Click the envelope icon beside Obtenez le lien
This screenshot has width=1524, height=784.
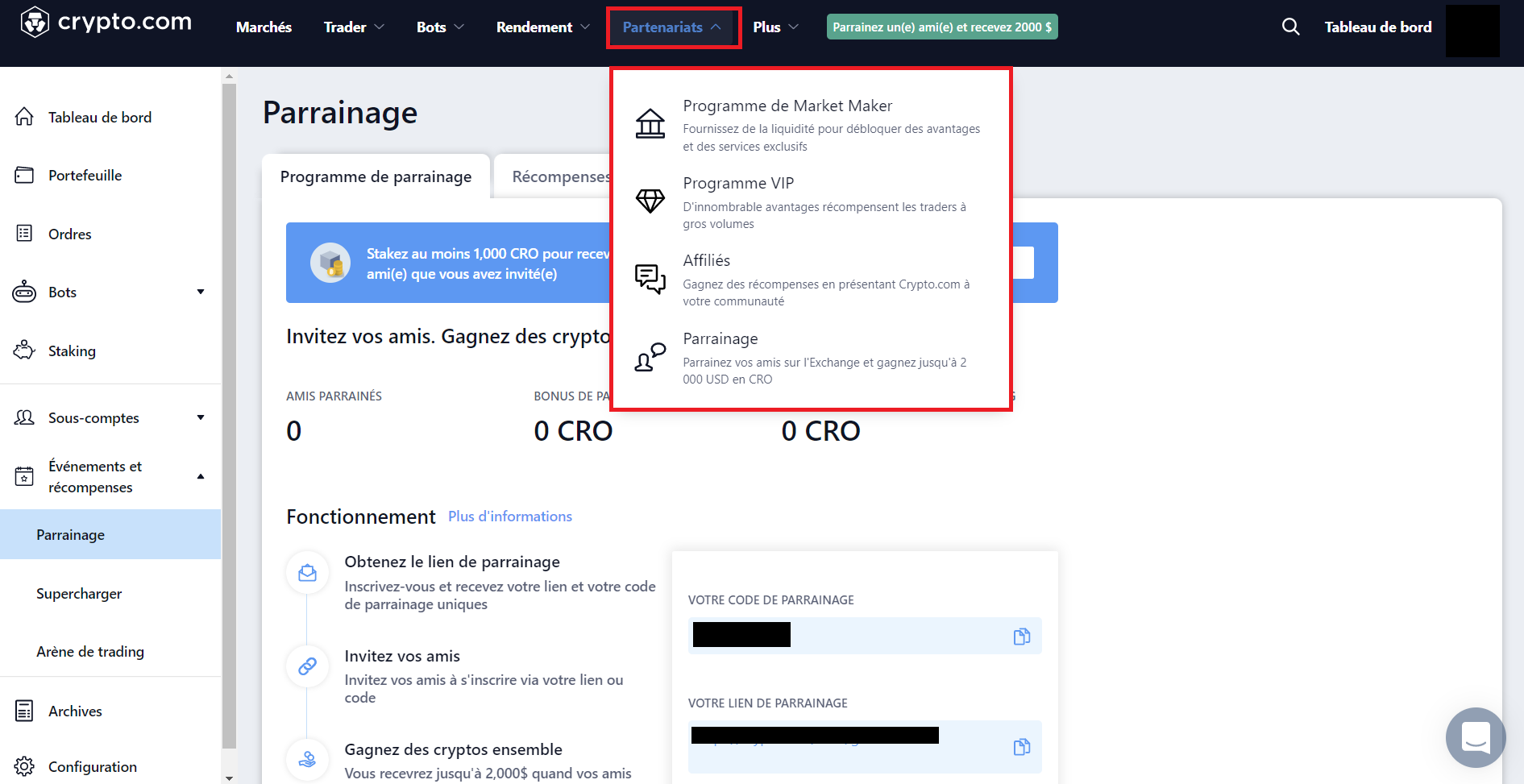coord(307,573)
